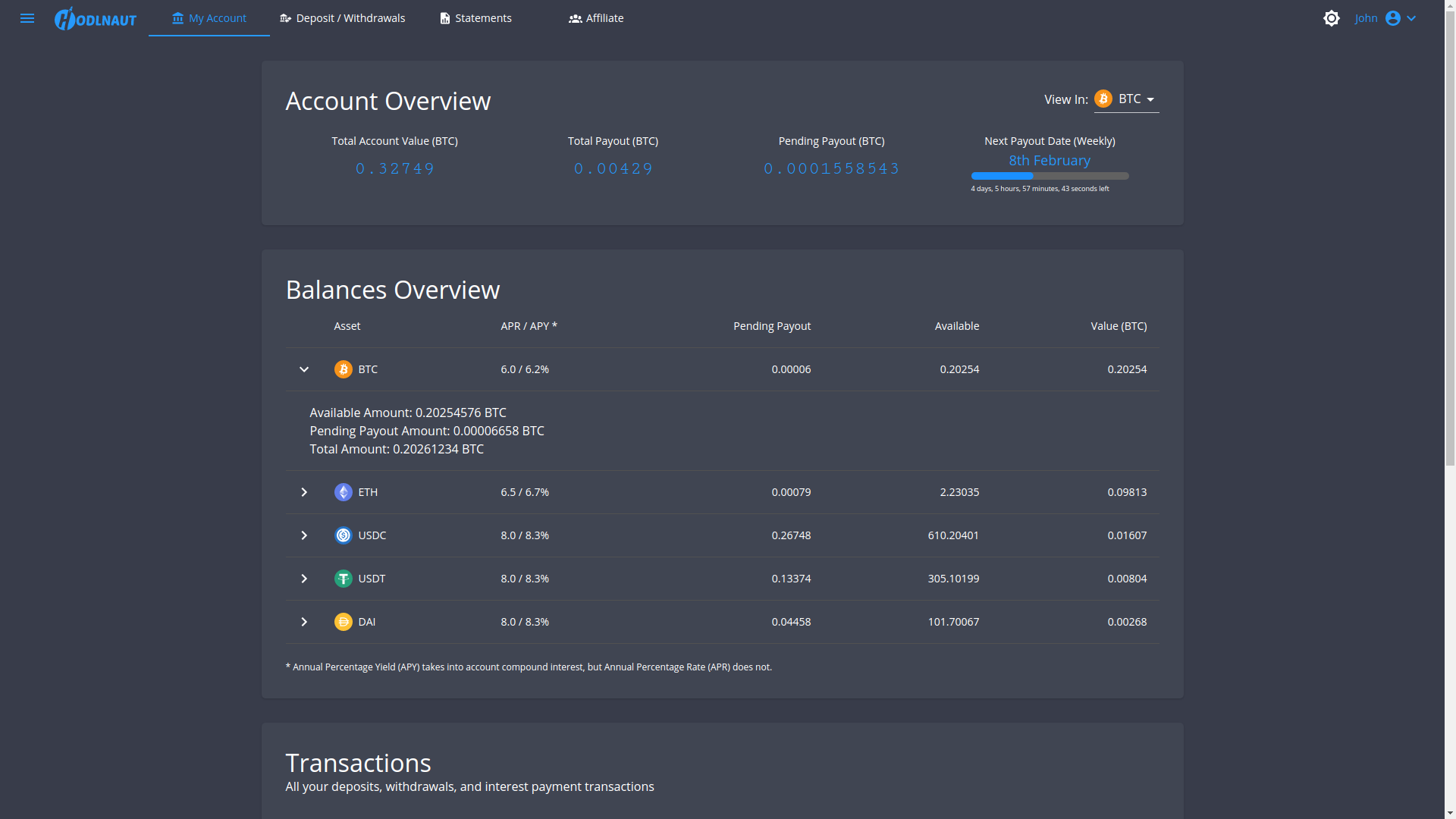Click the Tether USDT coin icon
The width and height of the screenshot is (1456, 819).
pyautogui.click(x=343, y=579)
